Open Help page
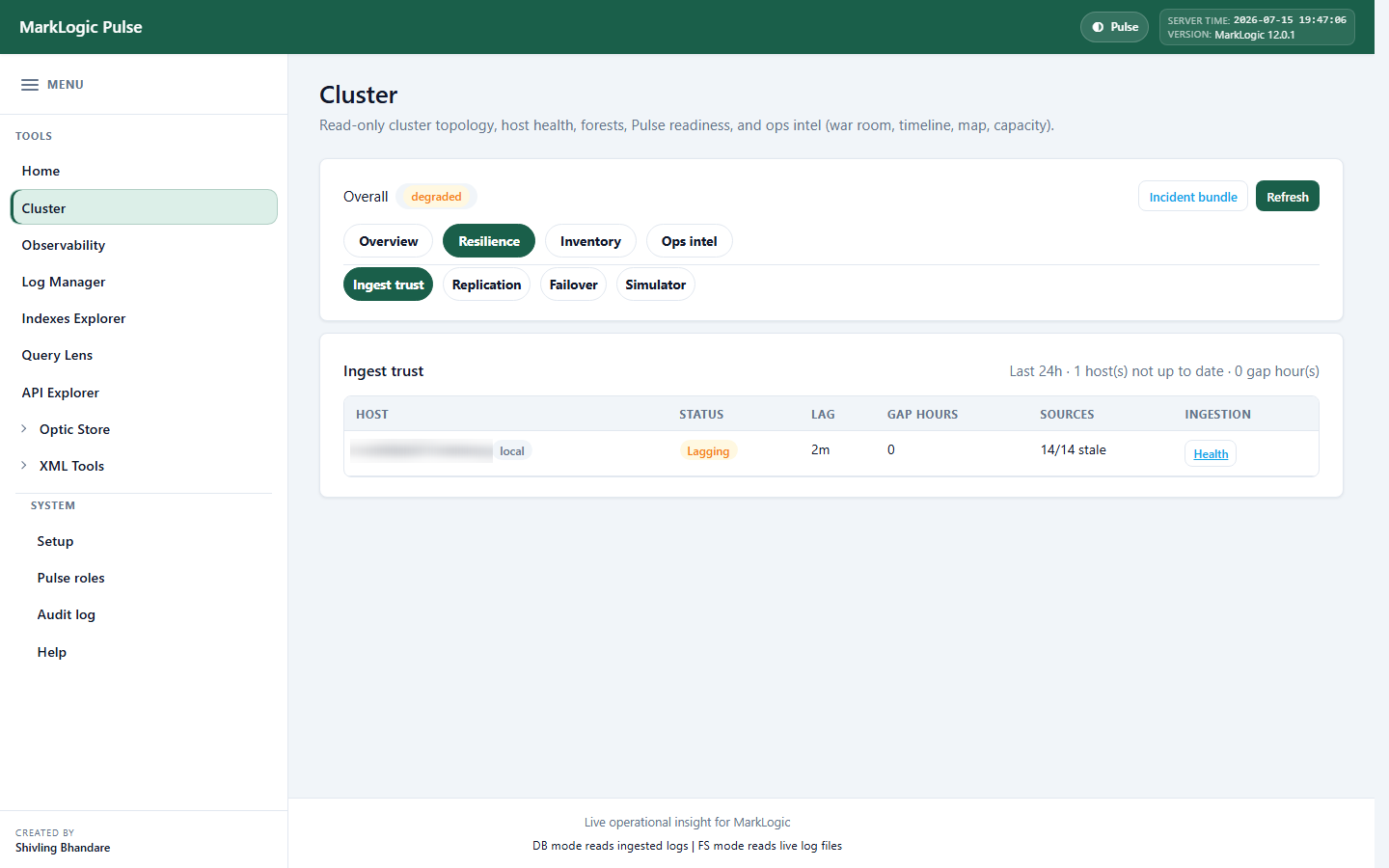The width and height of the screenshot is (1389, 868). (51, 652)
